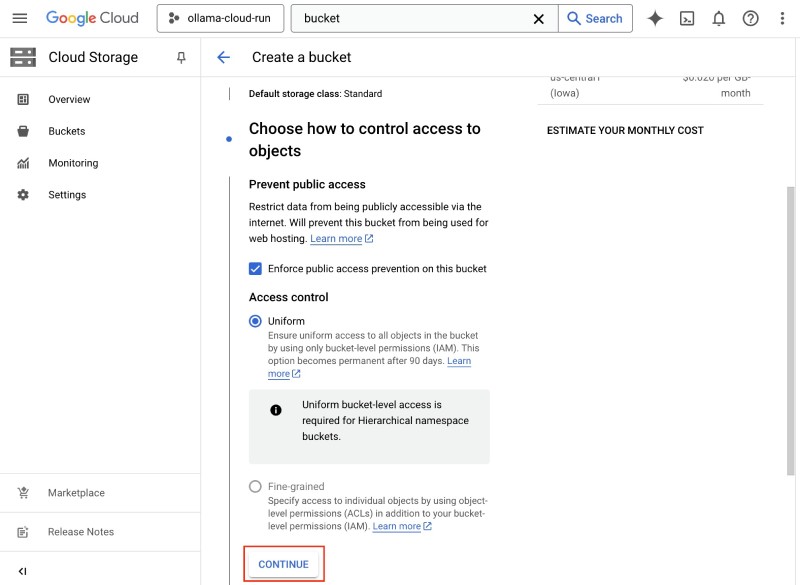Click the Gemini AI sparkle icon
800x585 pixels.
655,18
